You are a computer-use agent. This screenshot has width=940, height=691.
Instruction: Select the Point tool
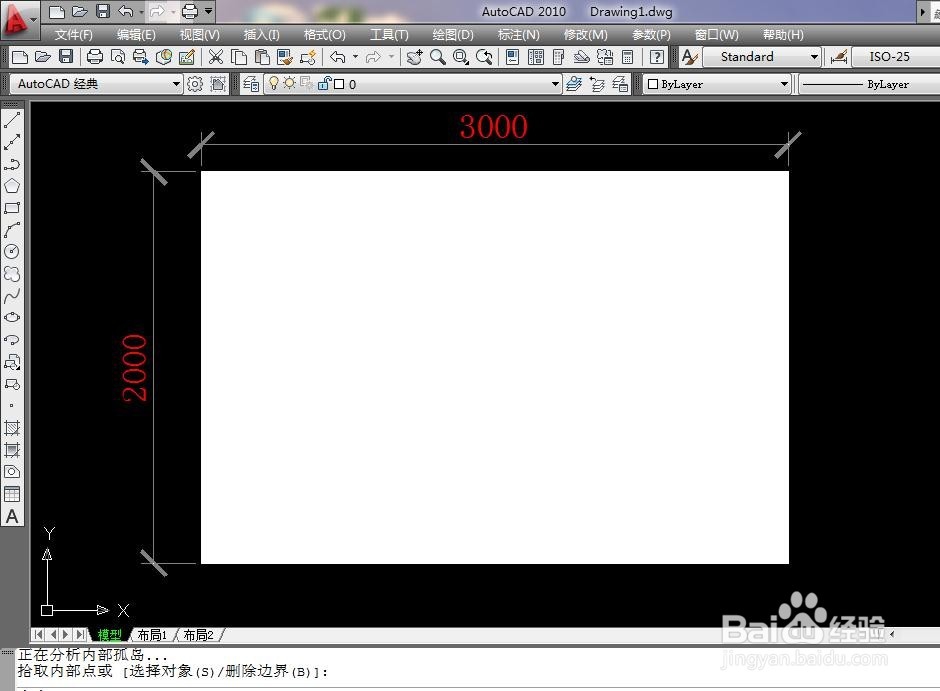click(x=12, y=406)
